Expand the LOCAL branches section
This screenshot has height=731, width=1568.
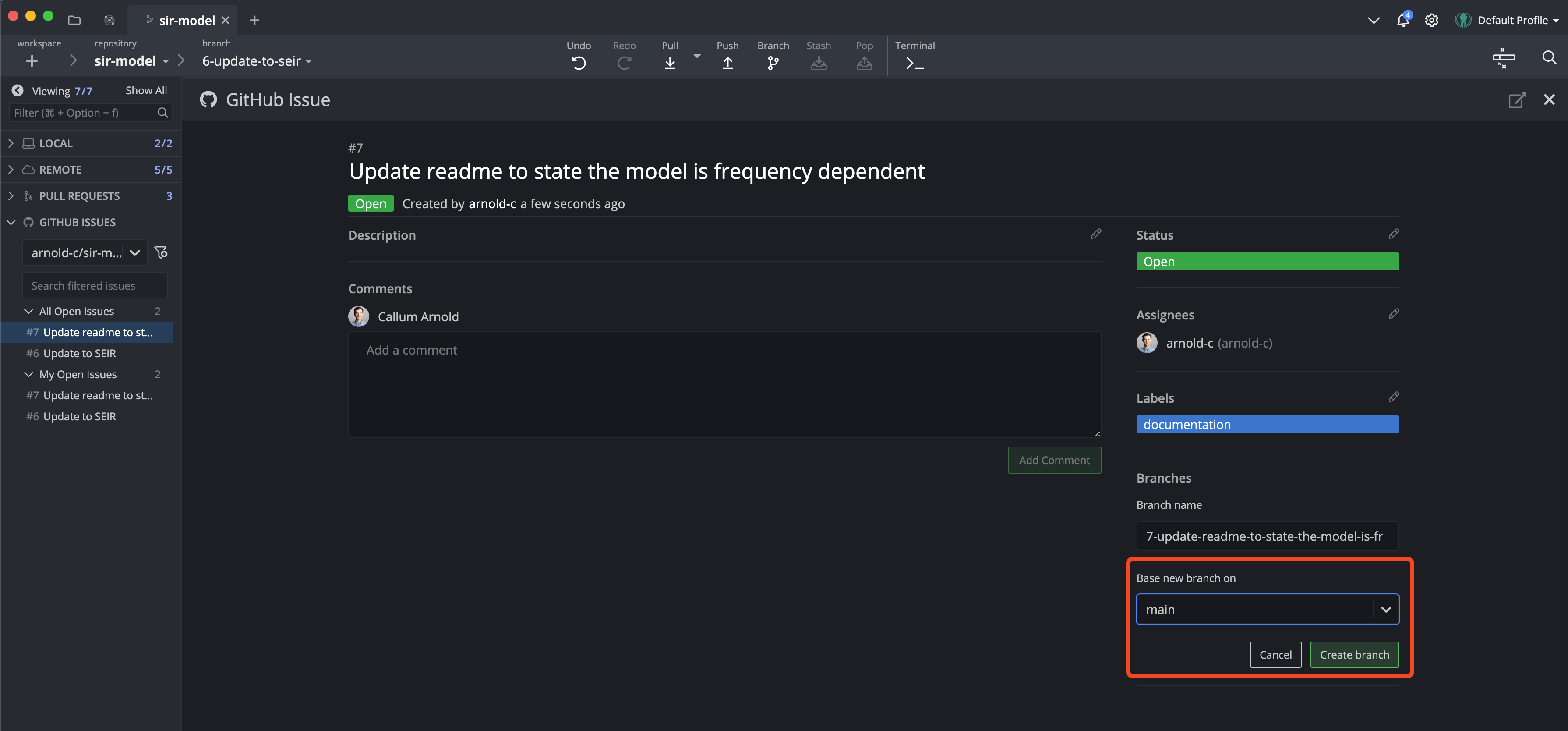(11, 143)
